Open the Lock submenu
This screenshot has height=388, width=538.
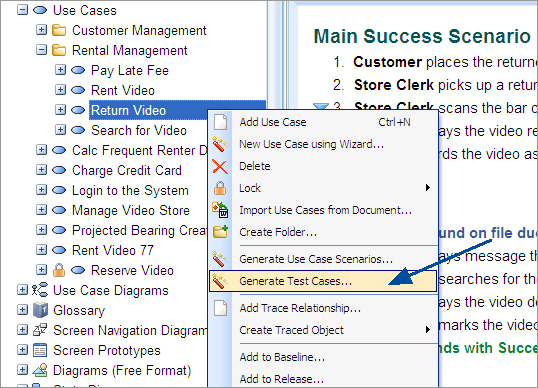point(323,188)
